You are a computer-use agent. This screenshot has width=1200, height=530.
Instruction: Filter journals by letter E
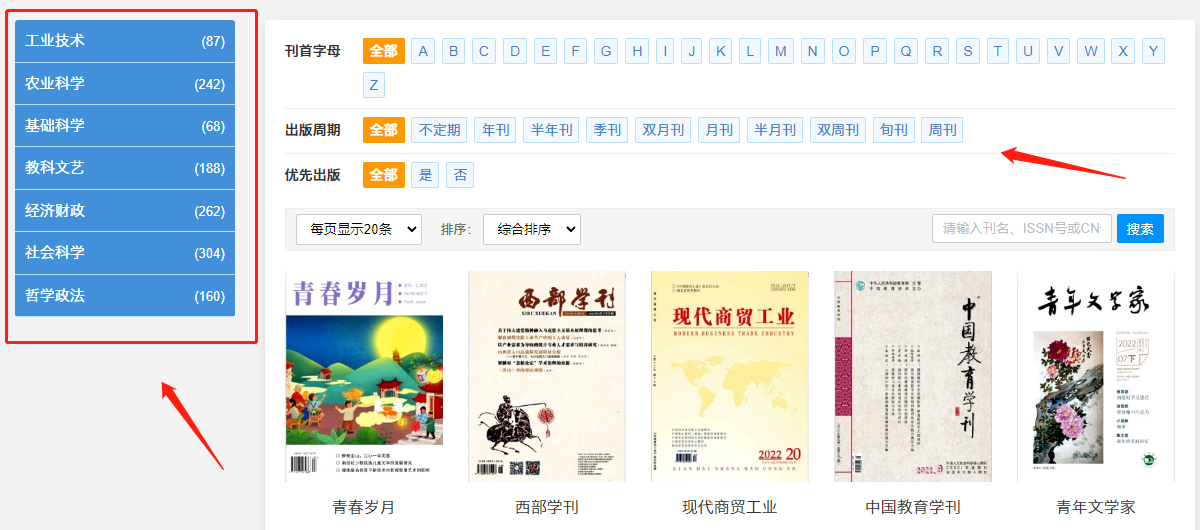(546, 51)
